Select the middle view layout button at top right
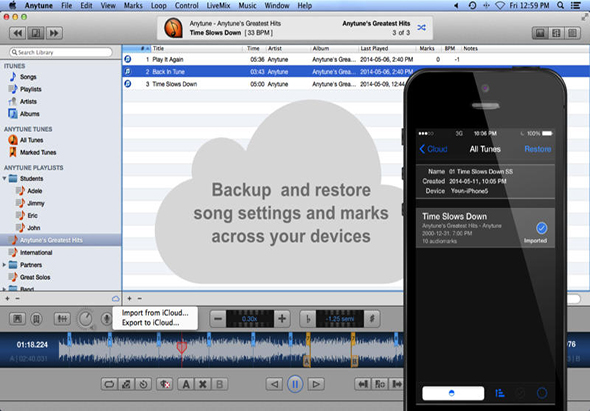Image resolution: width=590 pixels, height=411 pixels. click(556, 33)
